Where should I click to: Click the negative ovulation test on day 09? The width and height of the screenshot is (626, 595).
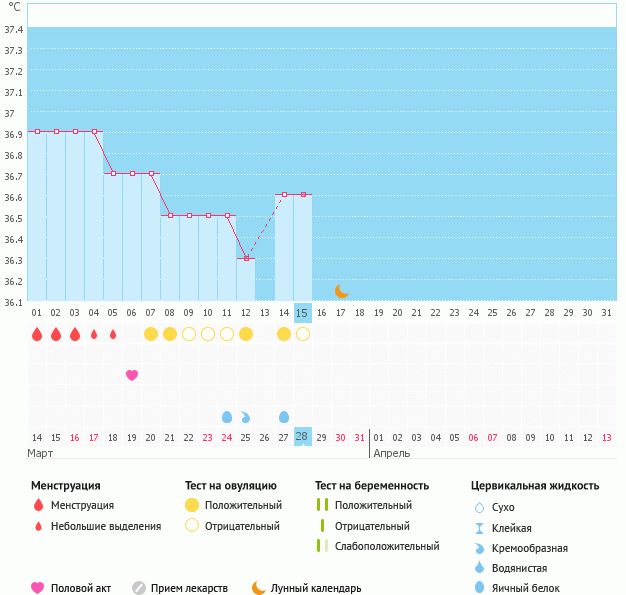(x=189, y=334)
